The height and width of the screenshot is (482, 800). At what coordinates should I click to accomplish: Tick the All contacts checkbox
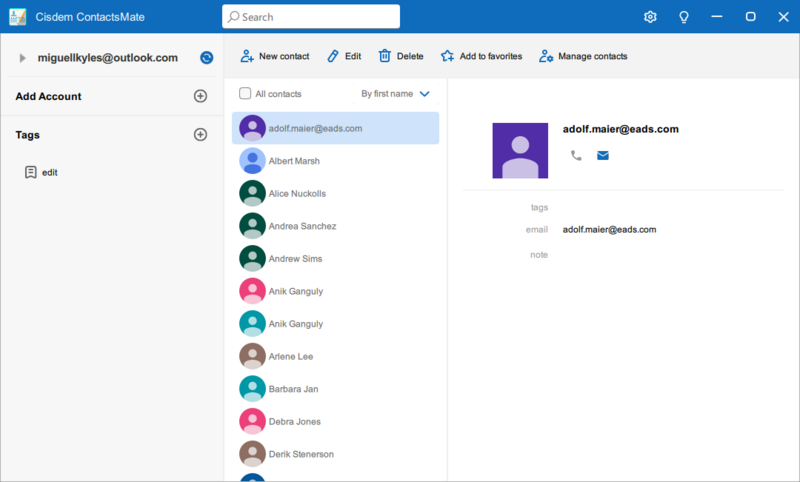(245, 93)
